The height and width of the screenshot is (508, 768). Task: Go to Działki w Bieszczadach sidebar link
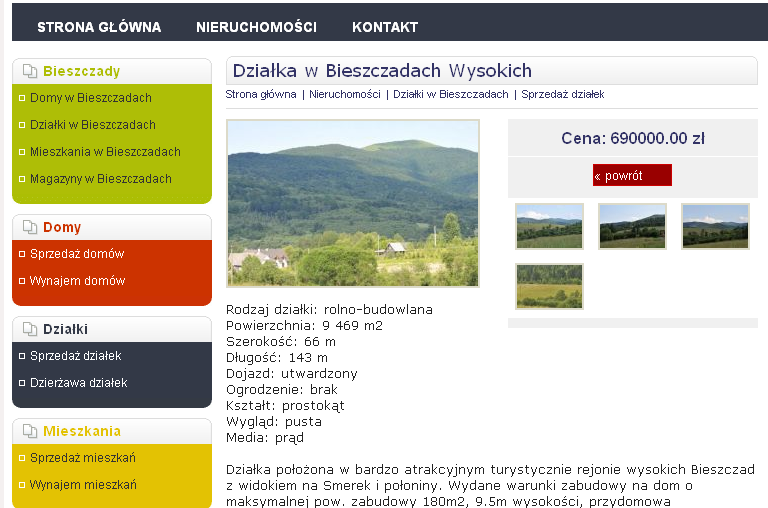93,125
